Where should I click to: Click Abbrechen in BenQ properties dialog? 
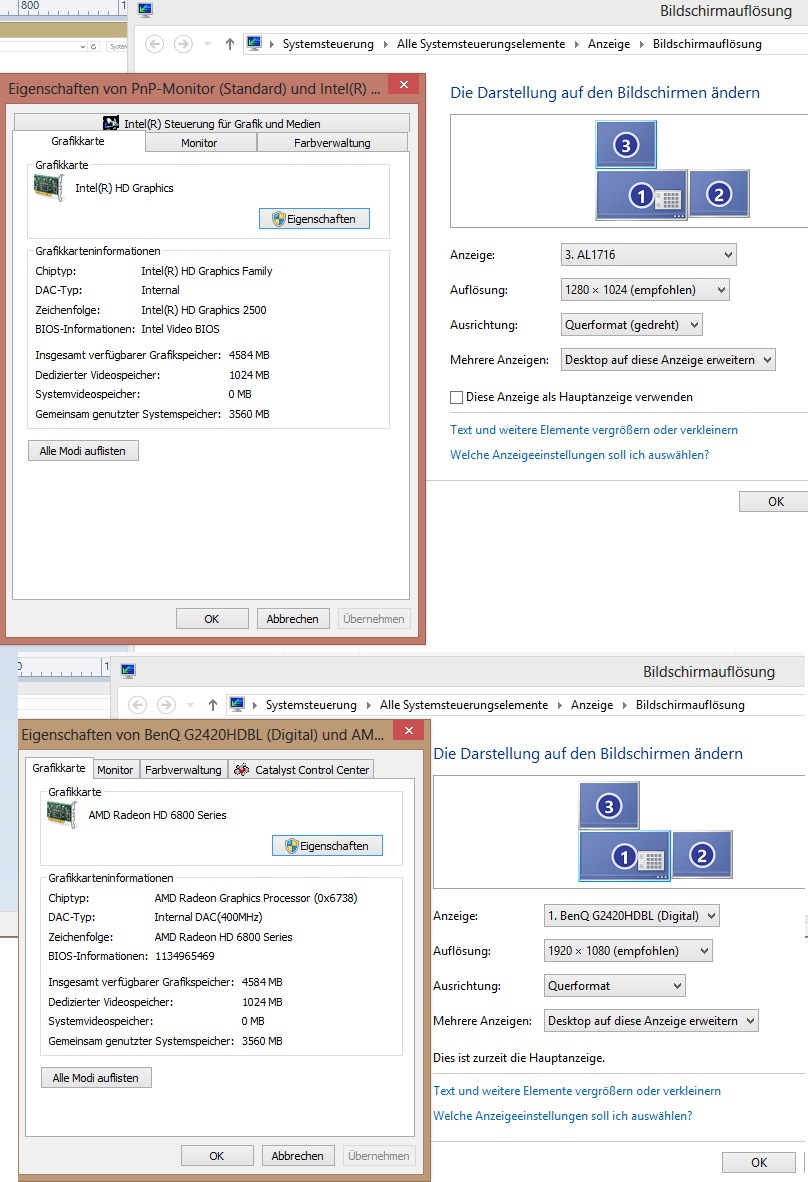tap(298, 1156)
